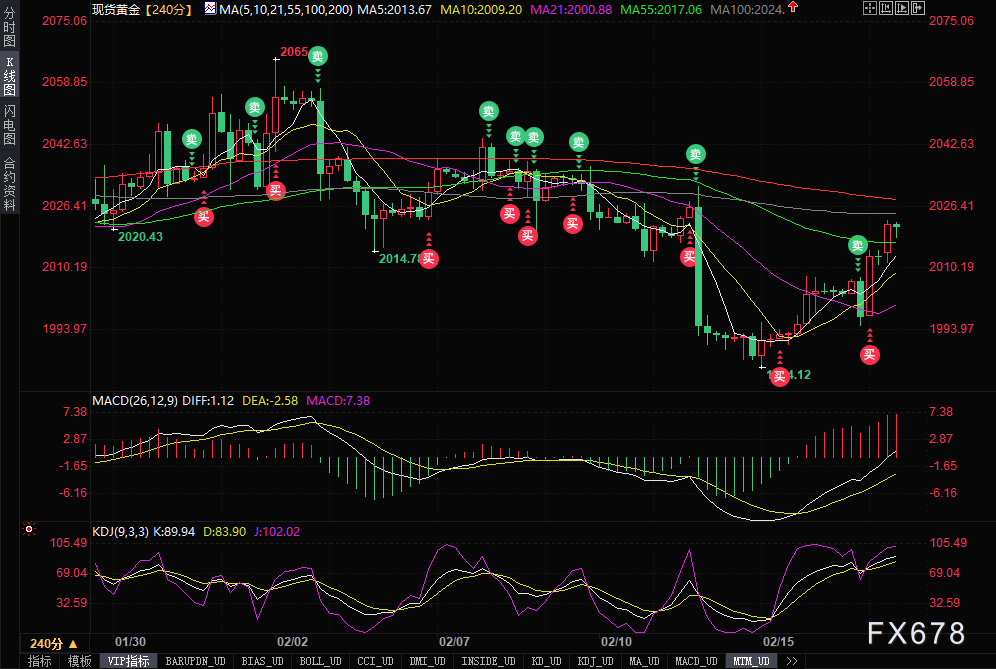
Task: Click the exit-arrow icon at top right
Action: (918, 8)
